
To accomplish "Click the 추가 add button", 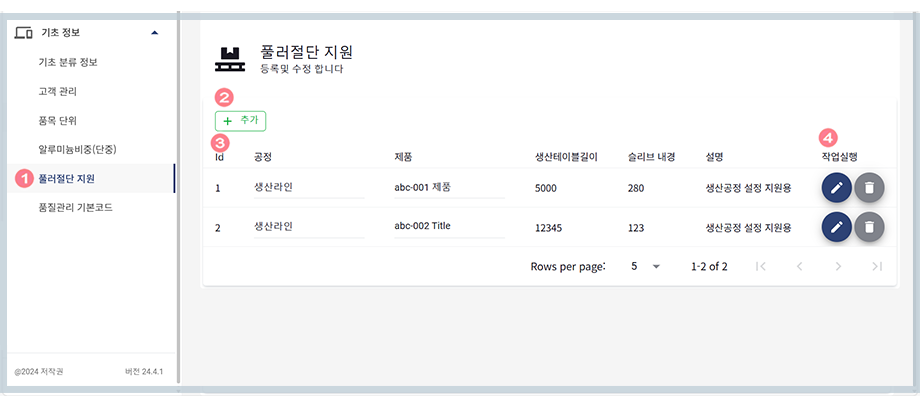I will pos(240,121).
